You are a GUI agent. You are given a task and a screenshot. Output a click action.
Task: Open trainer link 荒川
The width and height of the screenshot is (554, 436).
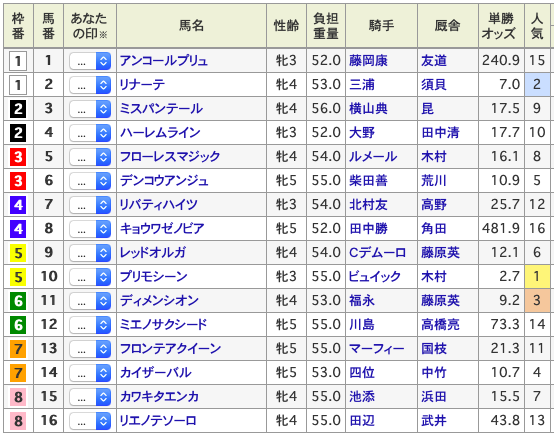pyautogui.click(x=434, y=181)
